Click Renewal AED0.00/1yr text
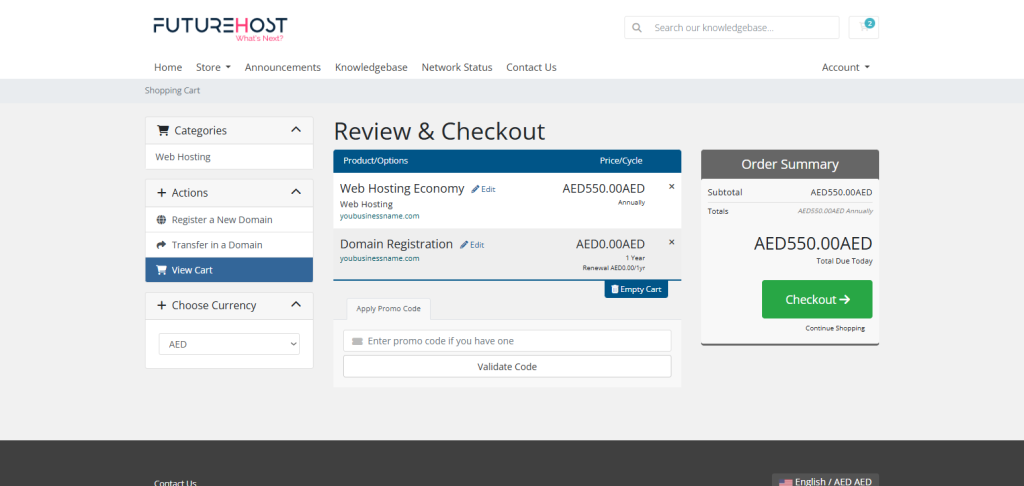 pyautogui.click(x=614, y=268)
